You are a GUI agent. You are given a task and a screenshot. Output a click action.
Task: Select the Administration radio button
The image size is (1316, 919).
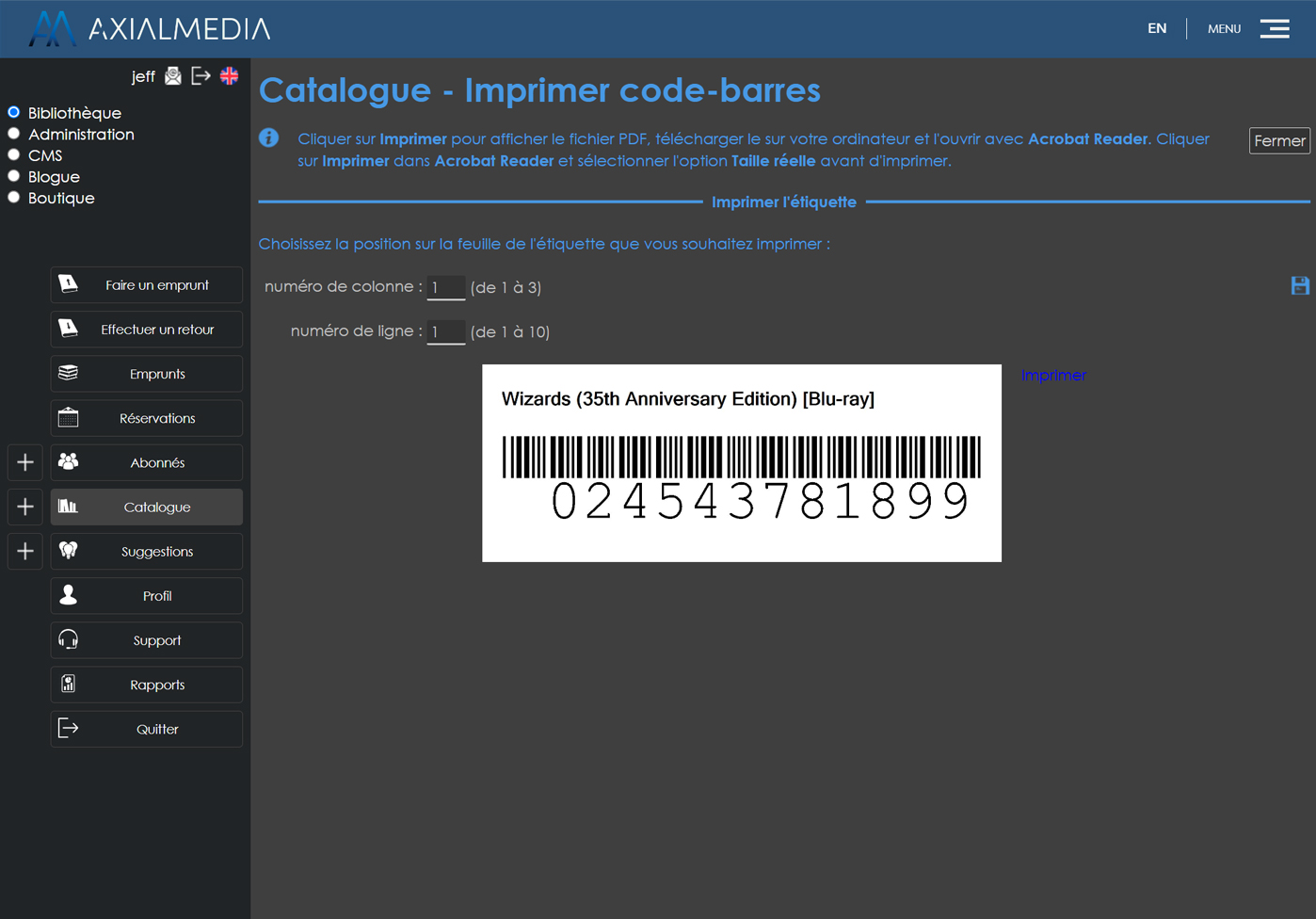14,134
